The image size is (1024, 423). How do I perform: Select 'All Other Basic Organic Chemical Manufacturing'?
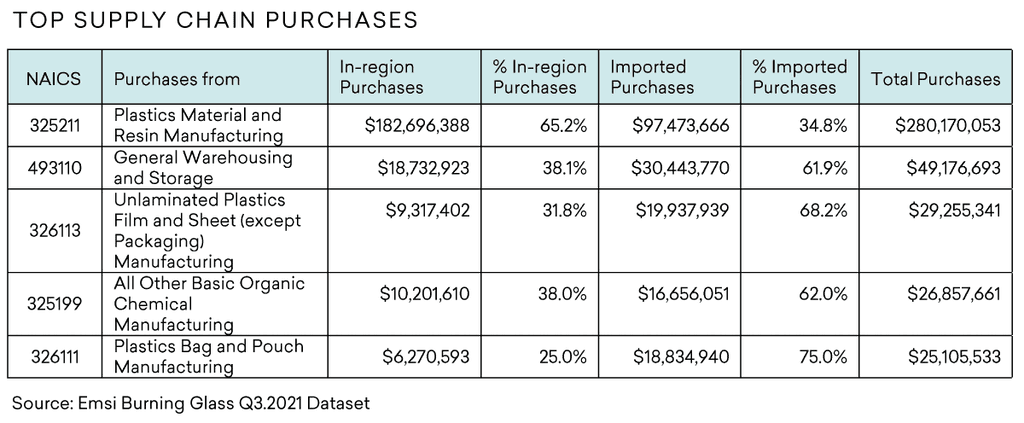(x=209, y=304)
